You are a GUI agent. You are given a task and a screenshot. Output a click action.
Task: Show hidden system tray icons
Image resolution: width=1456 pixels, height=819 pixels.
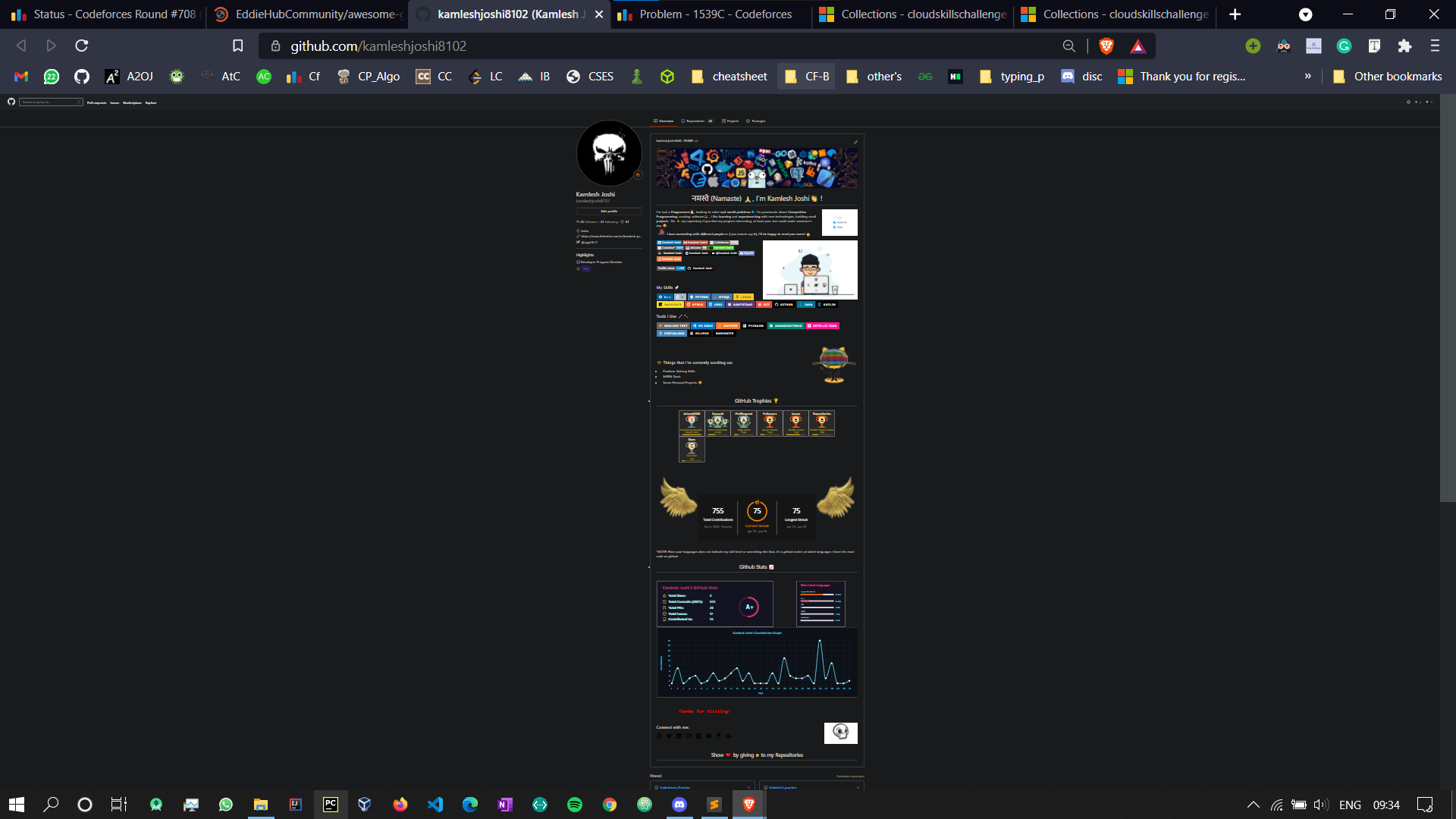pos(1253,805)
